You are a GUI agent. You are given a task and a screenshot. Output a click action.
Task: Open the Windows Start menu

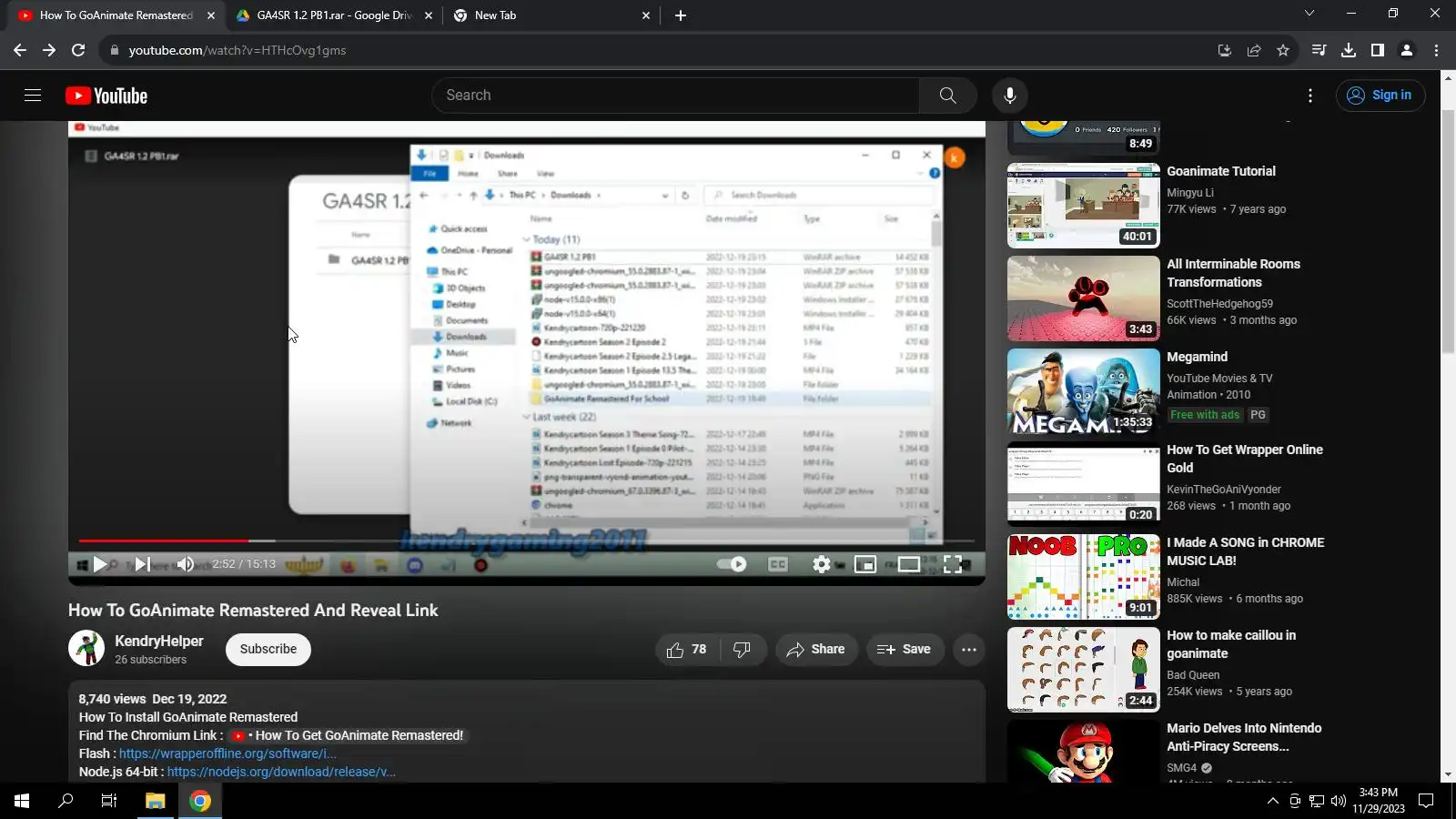(x=22, y=801)
